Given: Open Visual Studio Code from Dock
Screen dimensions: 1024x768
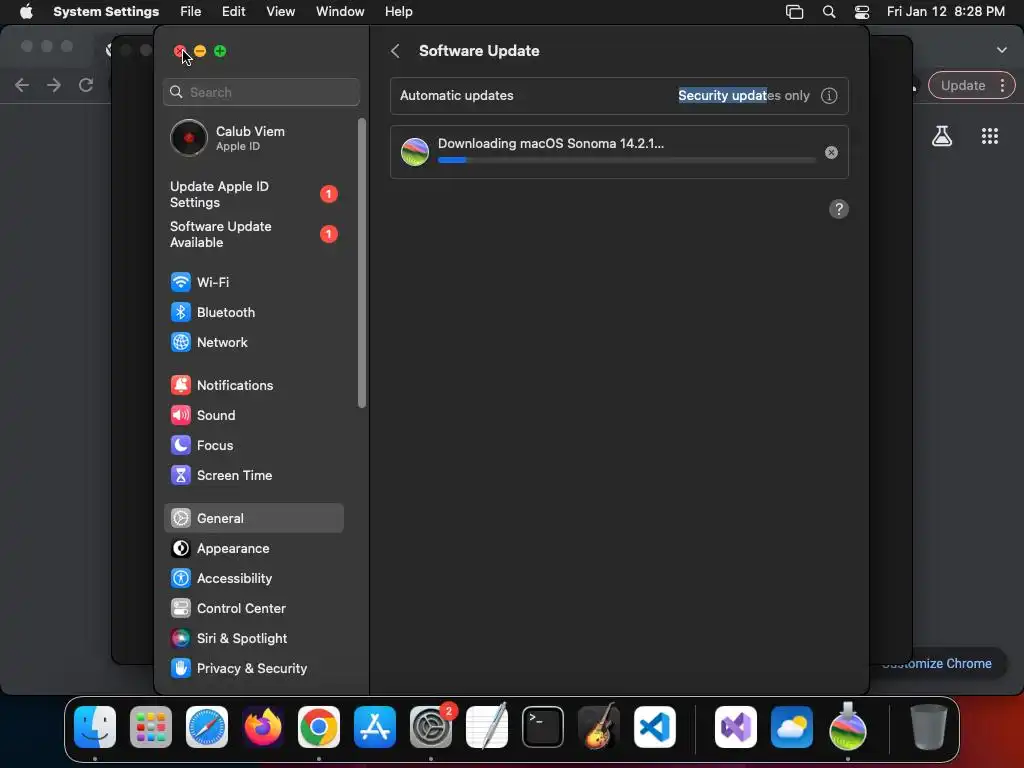Looking at the screenshot, I should pyautogui.click(x=655, y=727).
